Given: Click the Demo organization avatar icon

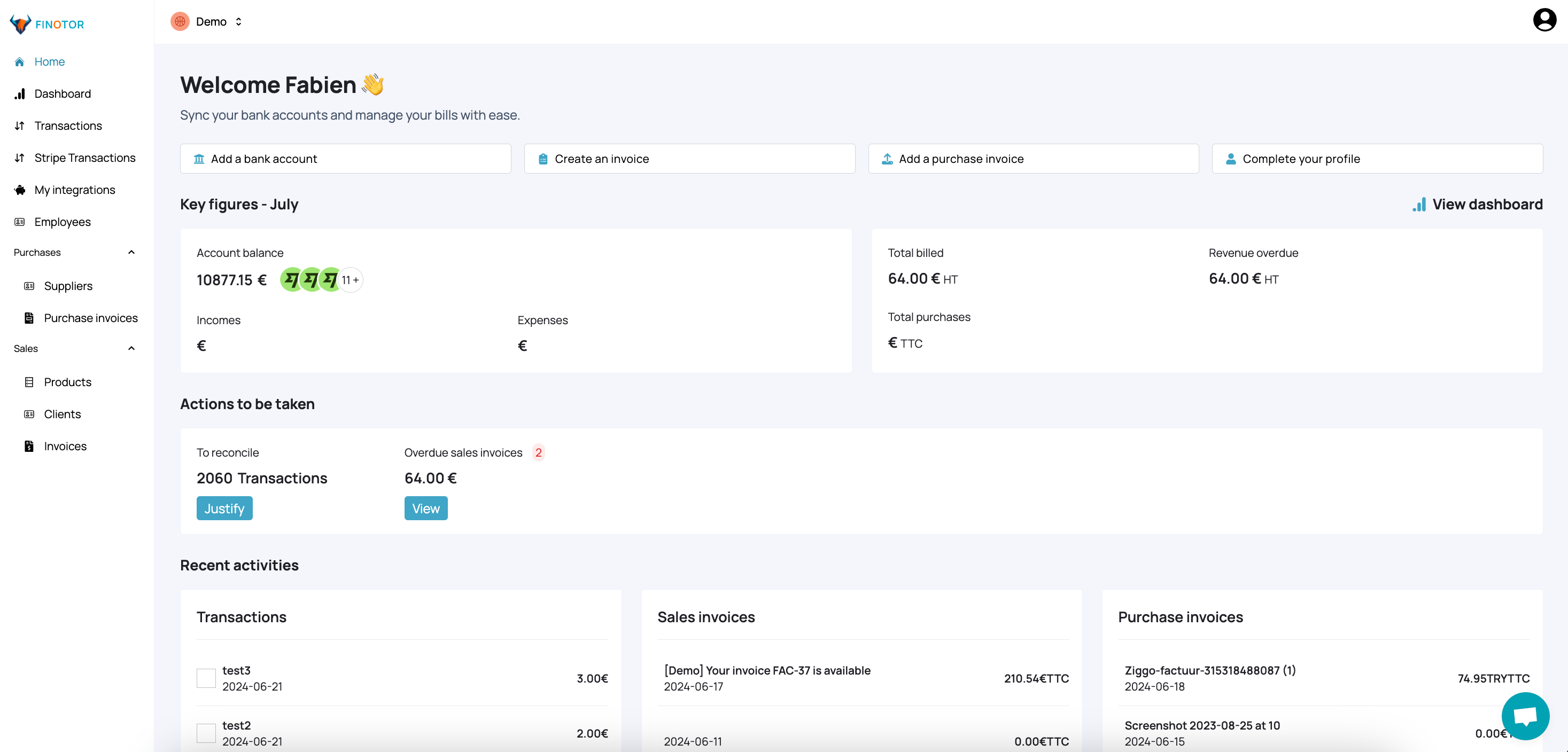Looking at the screenshot, I should 180,21.
